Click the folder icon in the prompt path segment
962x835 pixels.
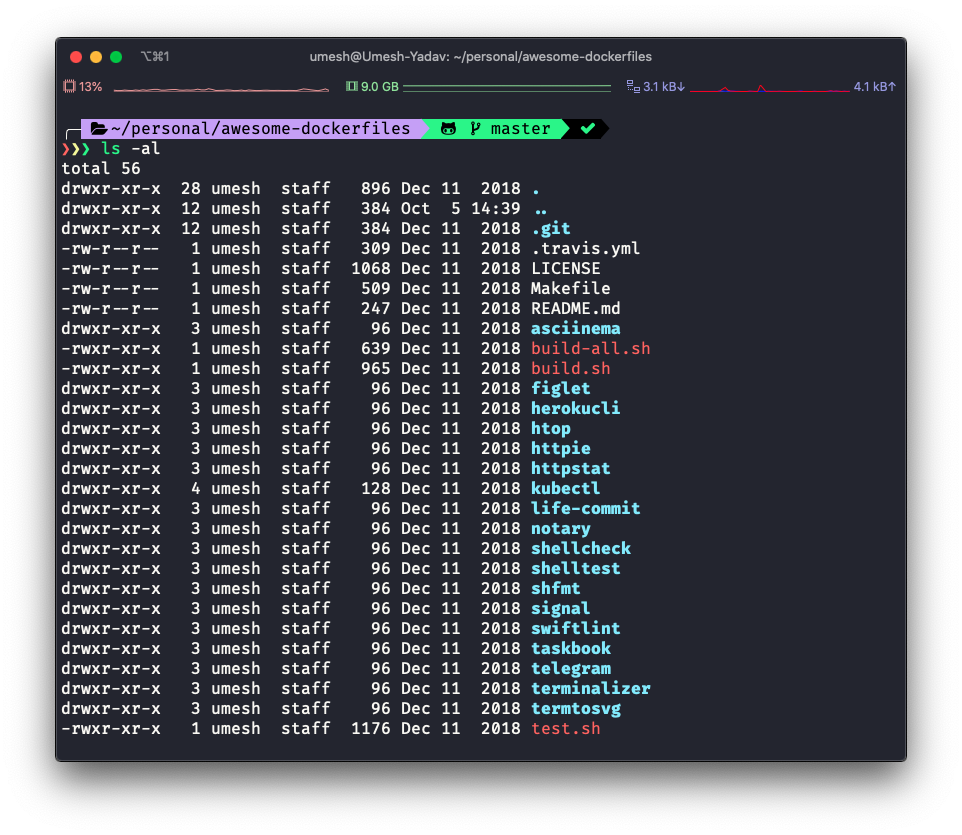pyautogui.click(x=98, y=128)
